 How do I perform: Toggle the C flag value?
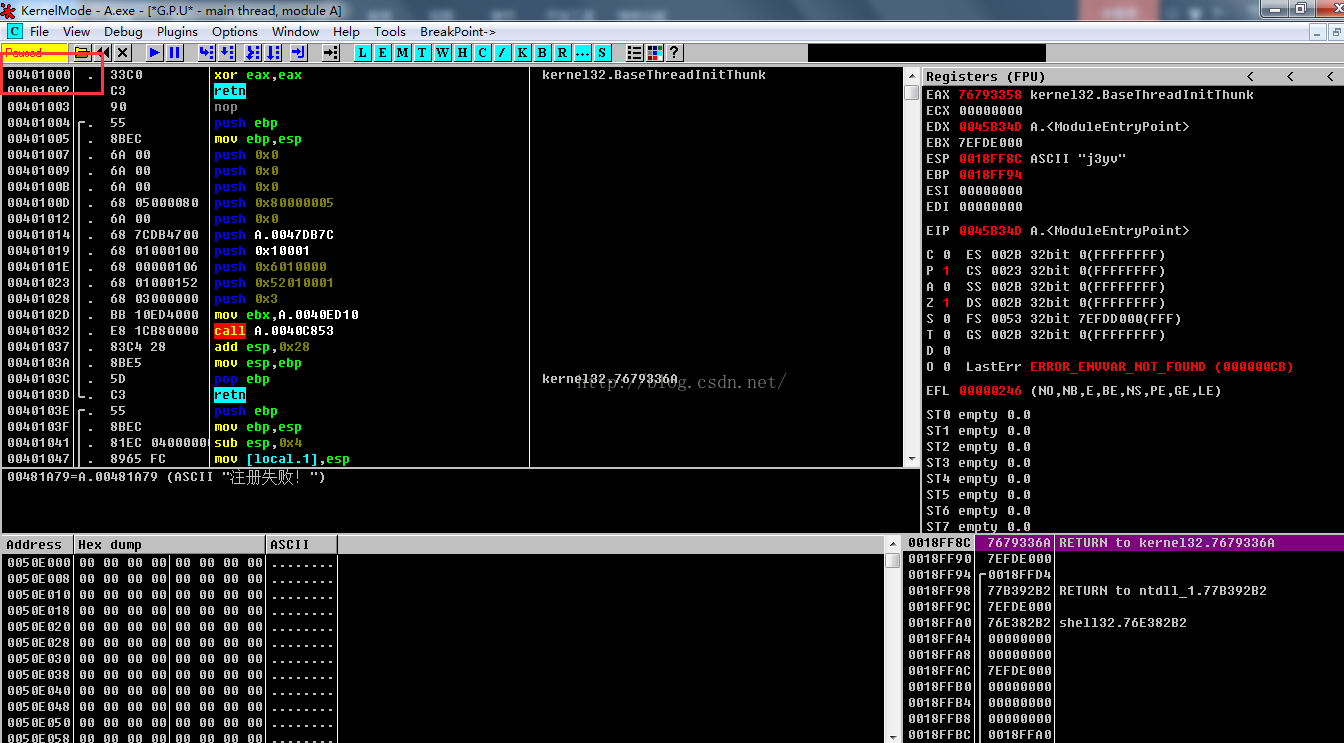946,255
